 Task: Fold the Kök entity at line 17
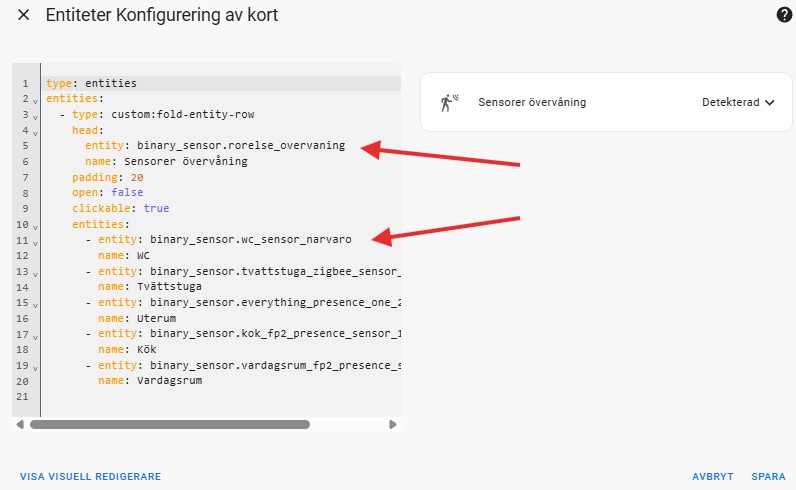pos(35,337)
